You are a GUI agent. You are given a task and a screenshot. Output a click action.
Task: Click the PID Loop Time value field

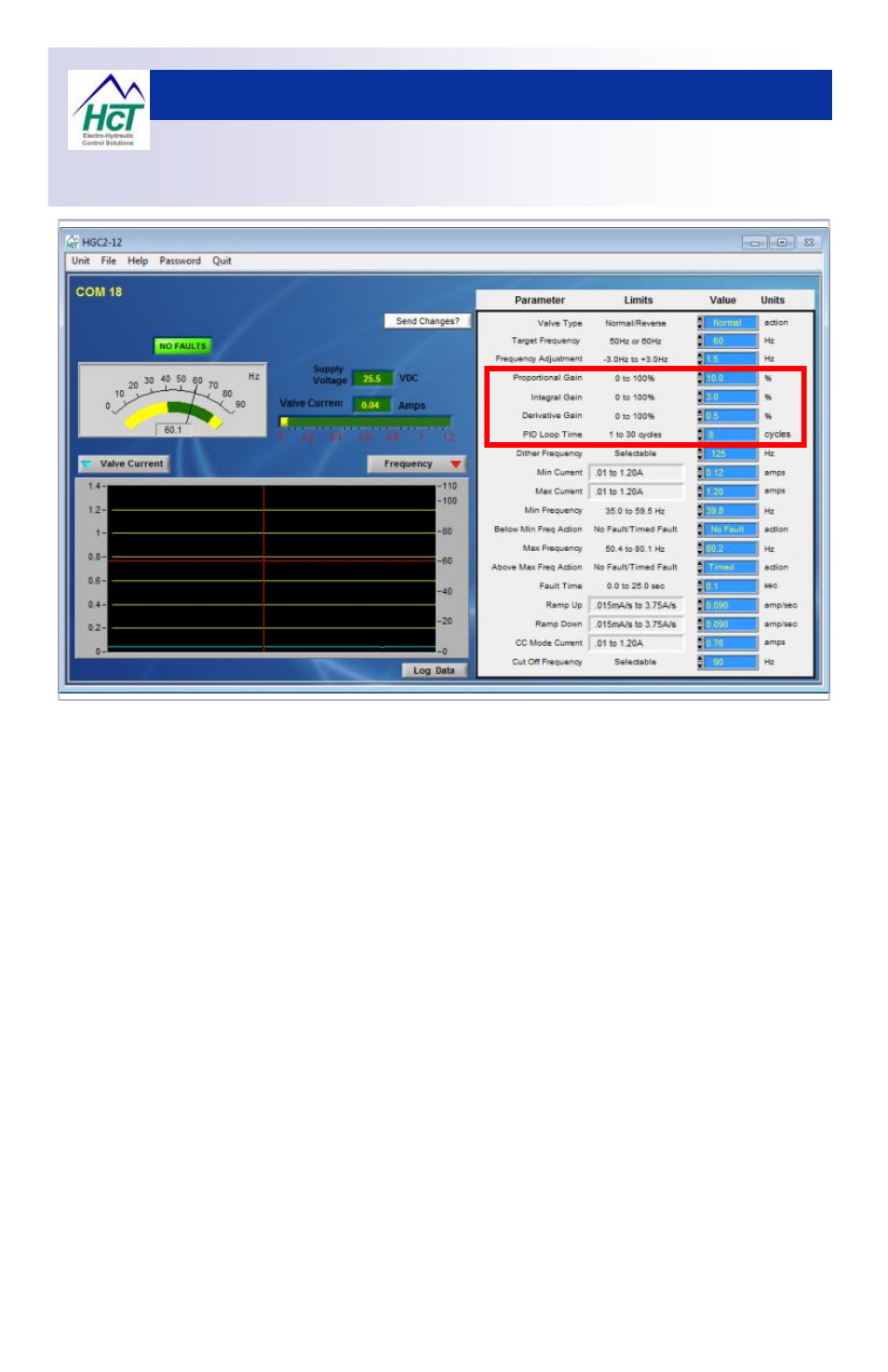(x=731, y=435)
